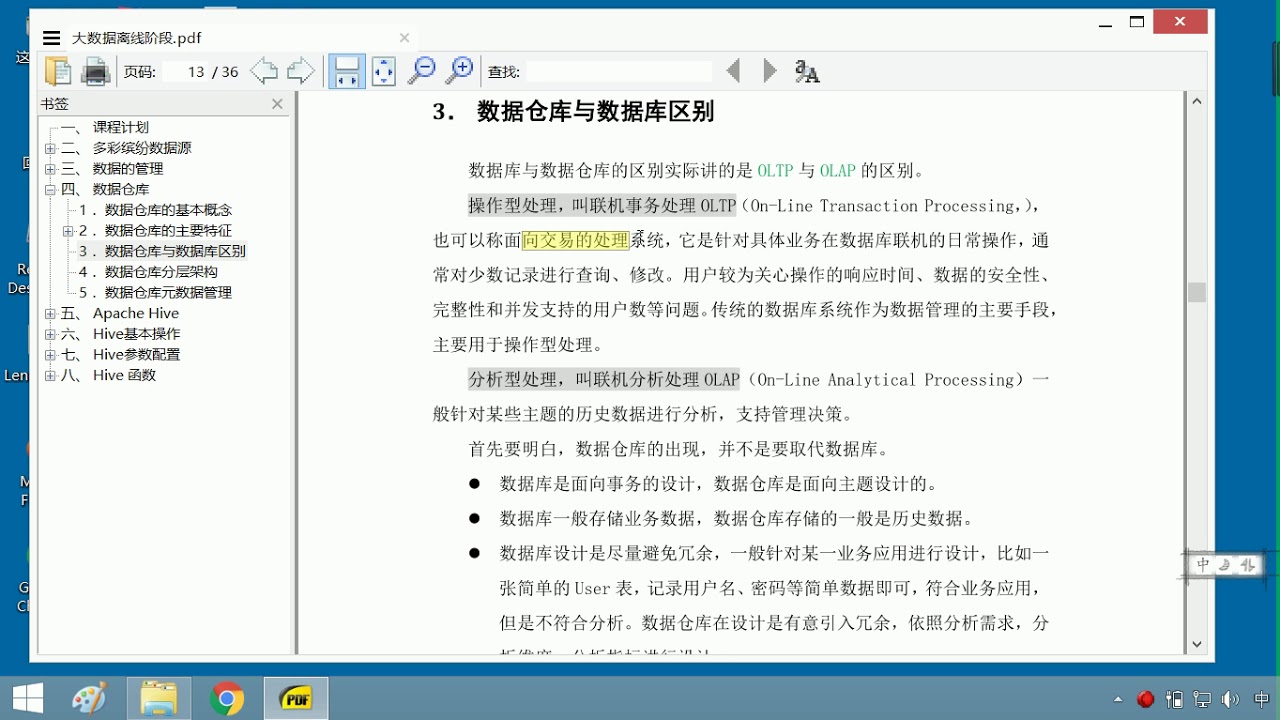Open the hamburger menu
The height and width of the screenshot is (720, 1280).
click(52, 38)
